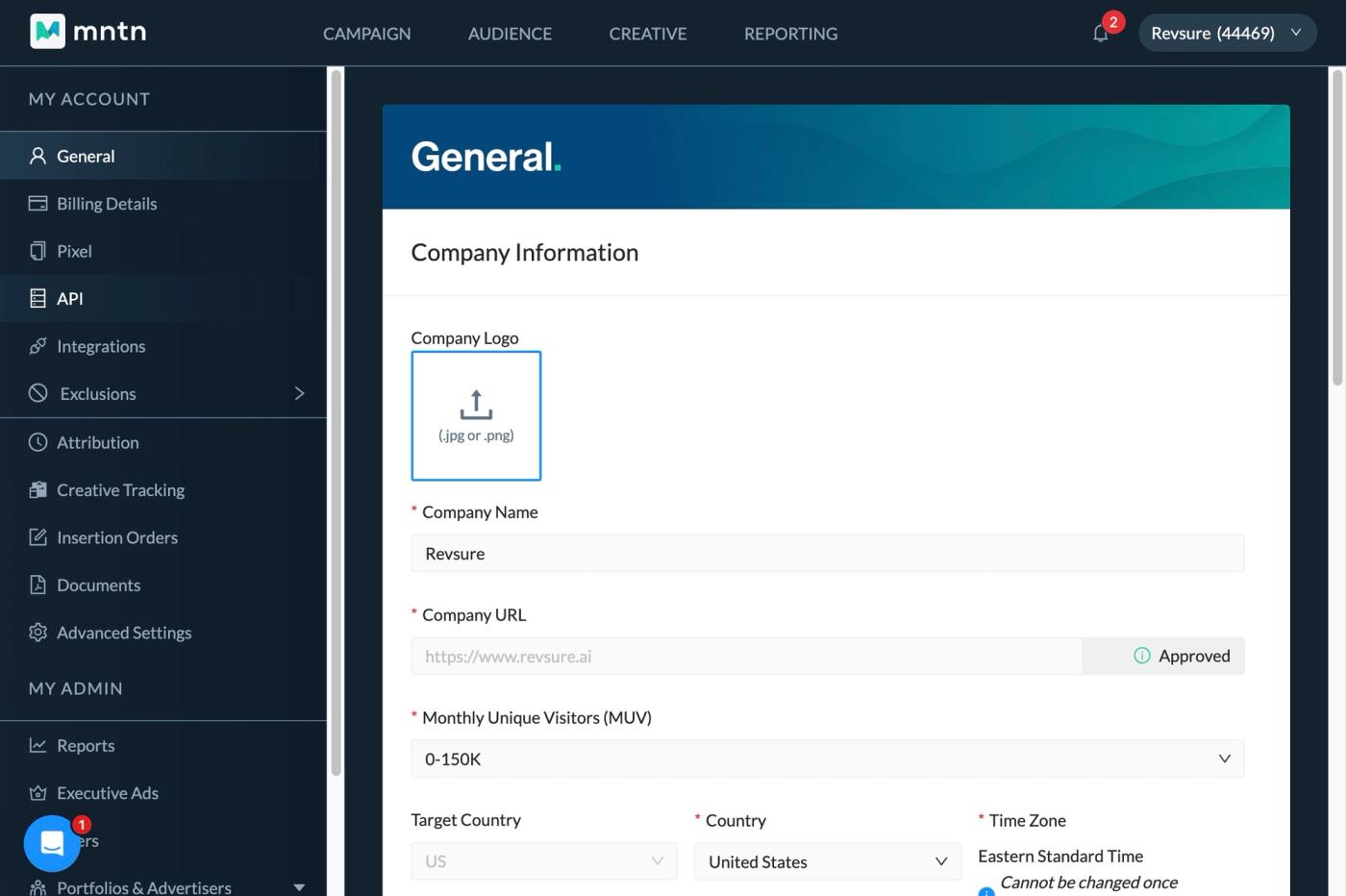Click the Approved status badge
This screenshot has height=896, width=1346.
(x=1163, y=656)
